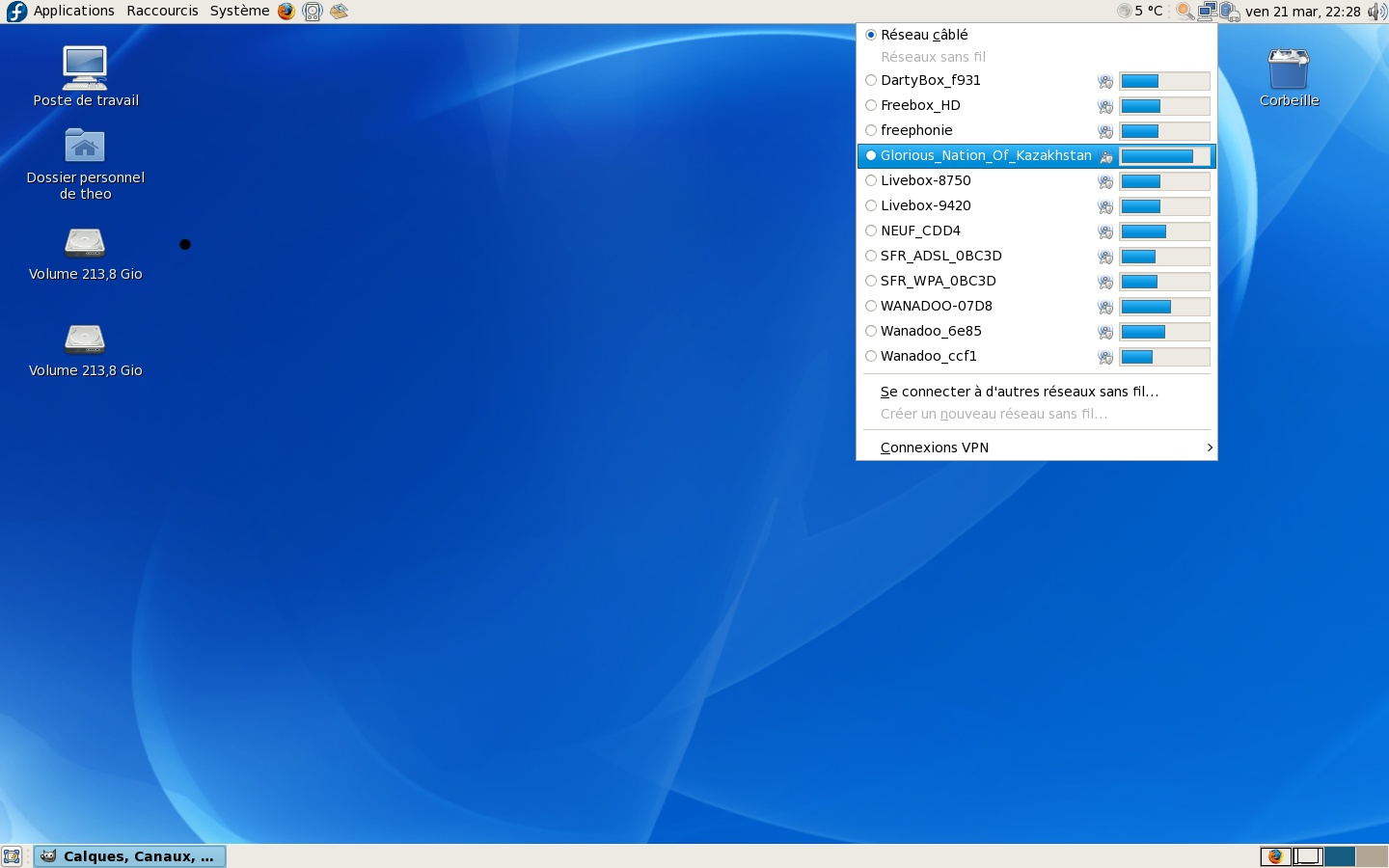
Task: Select freephonie wireless network
Action: (x=1036, y=130)
